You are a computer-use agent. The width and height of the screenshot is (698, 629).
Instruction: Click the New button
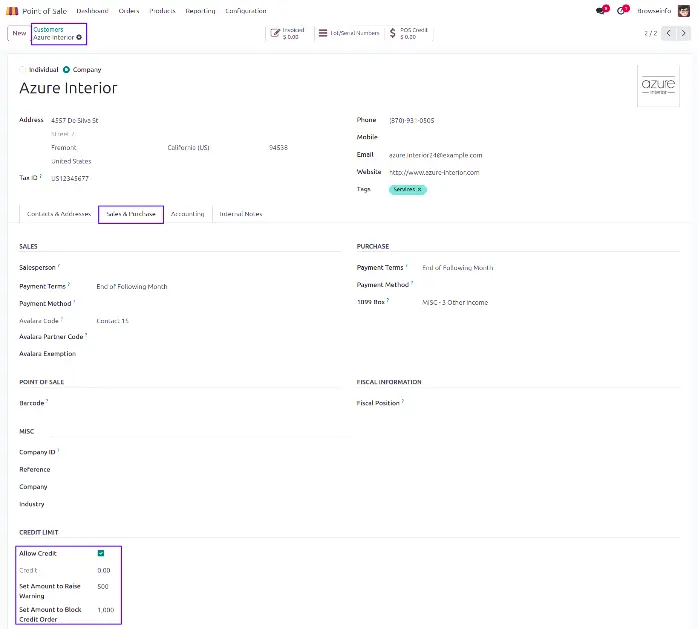tap(19, 33)
